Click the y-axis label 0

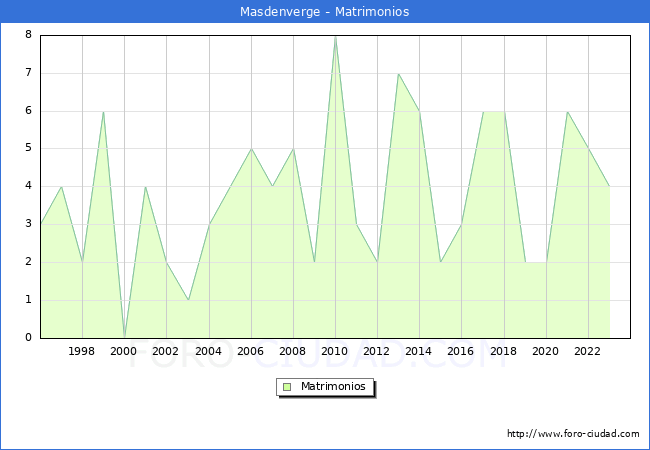pos(28,337)
